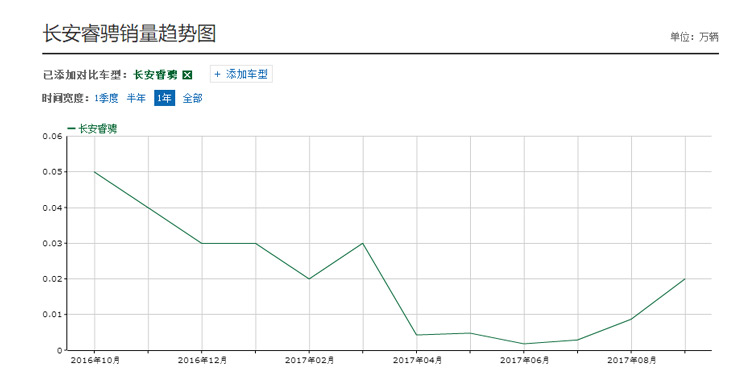
Task: Click the 2017年02月 data point at 0.02
Action: pos(309,279)
